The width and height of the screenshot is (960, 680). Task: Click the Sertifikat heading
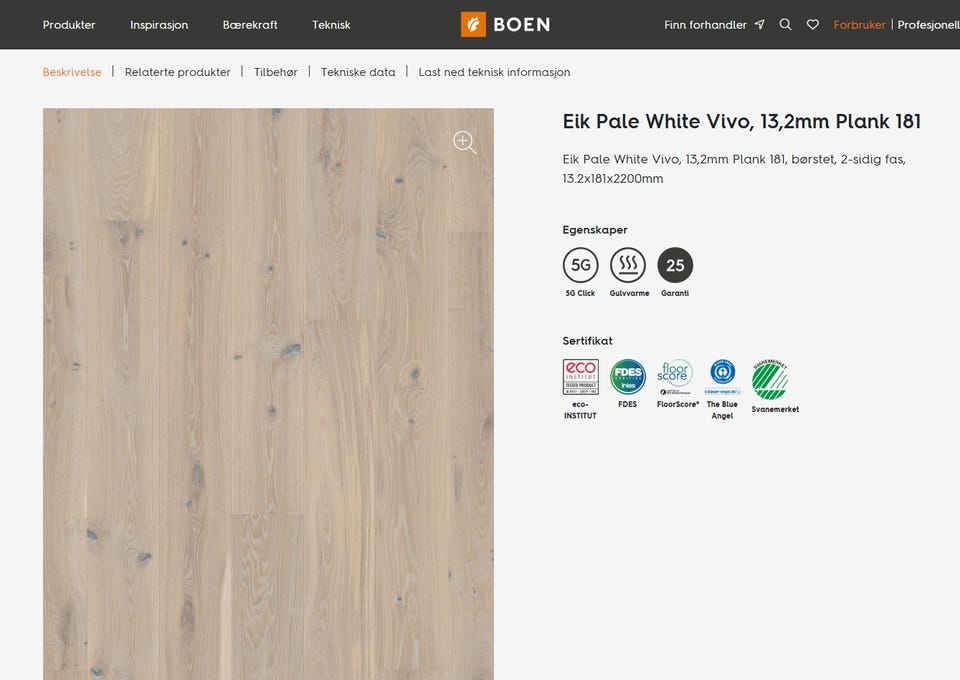tap(587, 341)
